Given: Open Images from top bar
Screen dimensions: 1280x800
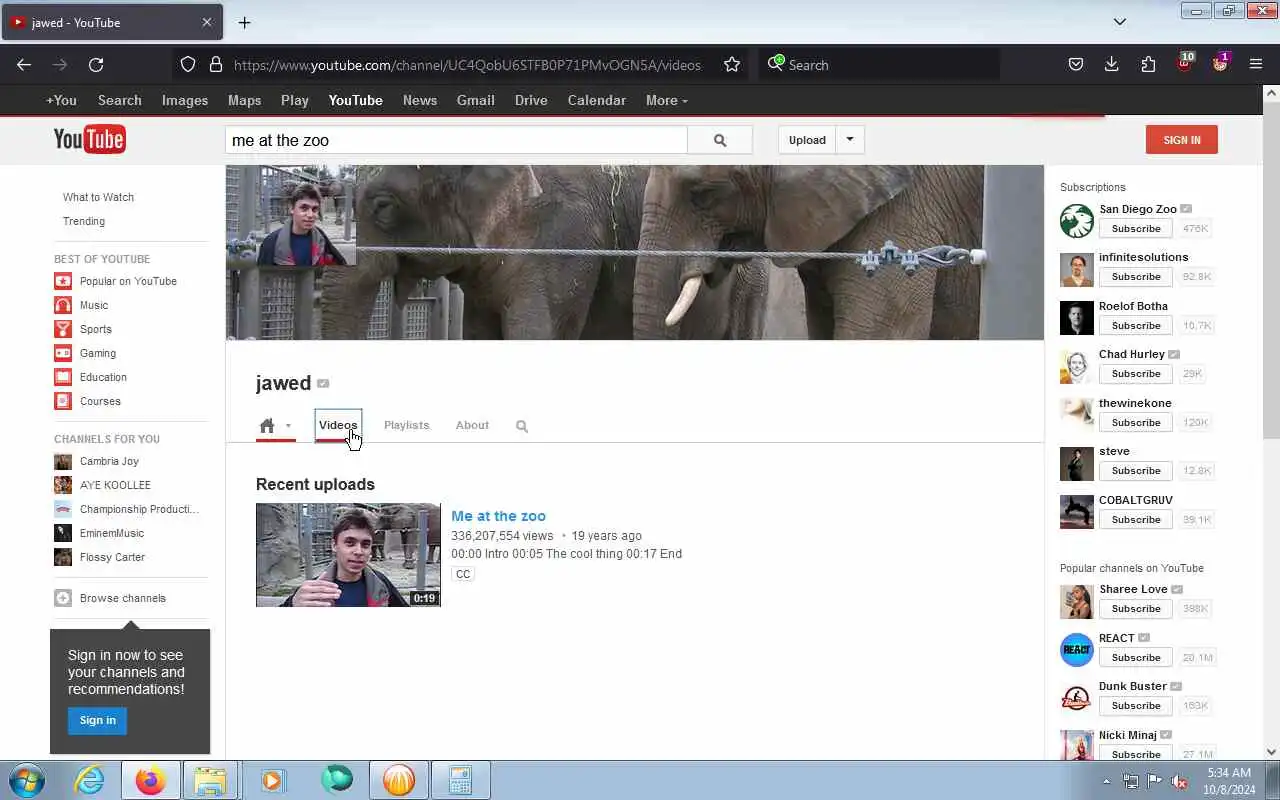Looking at the screenshot, I should (x=185, y=100).
